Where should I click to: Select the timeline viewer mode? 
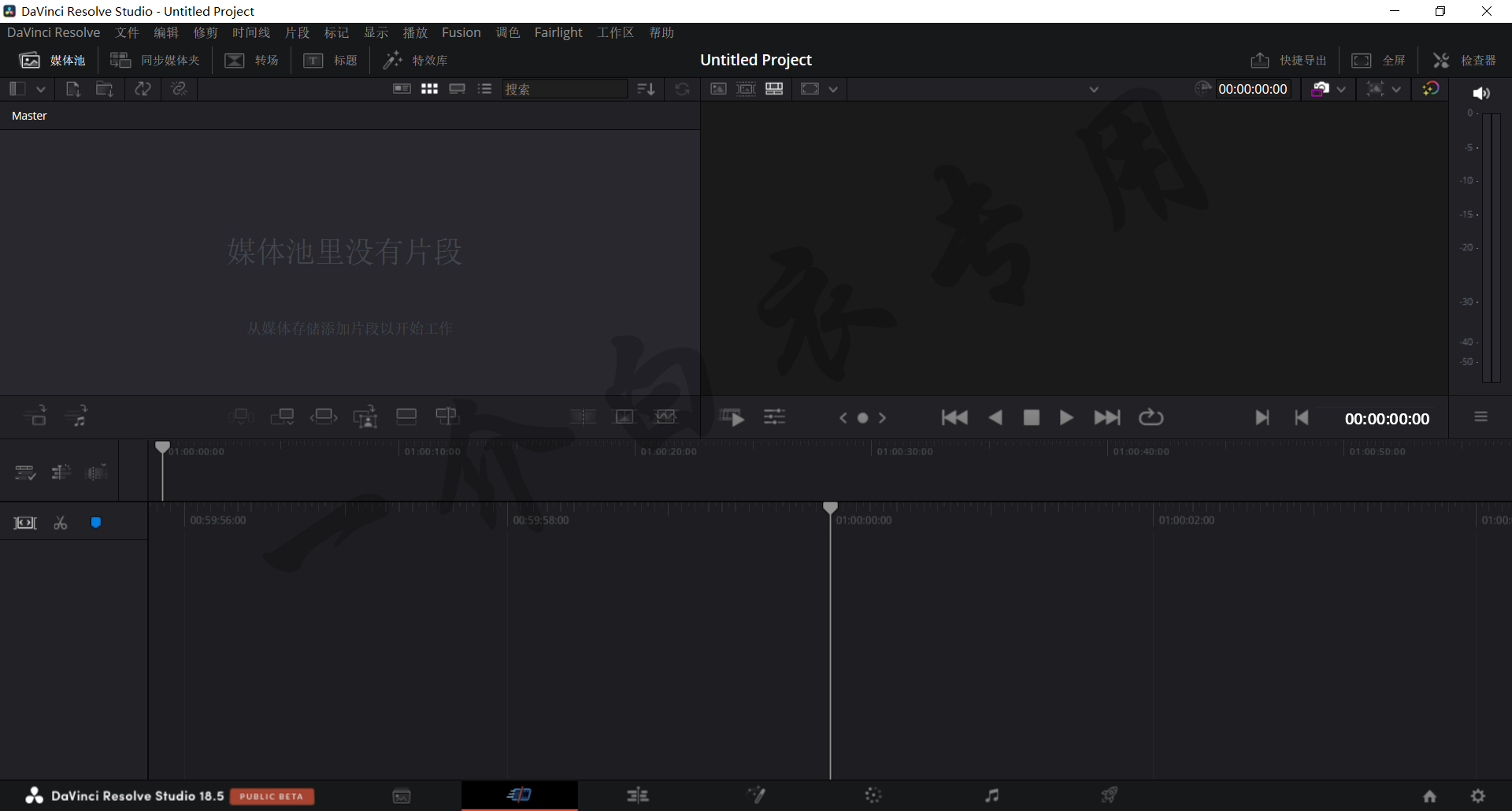774,89
